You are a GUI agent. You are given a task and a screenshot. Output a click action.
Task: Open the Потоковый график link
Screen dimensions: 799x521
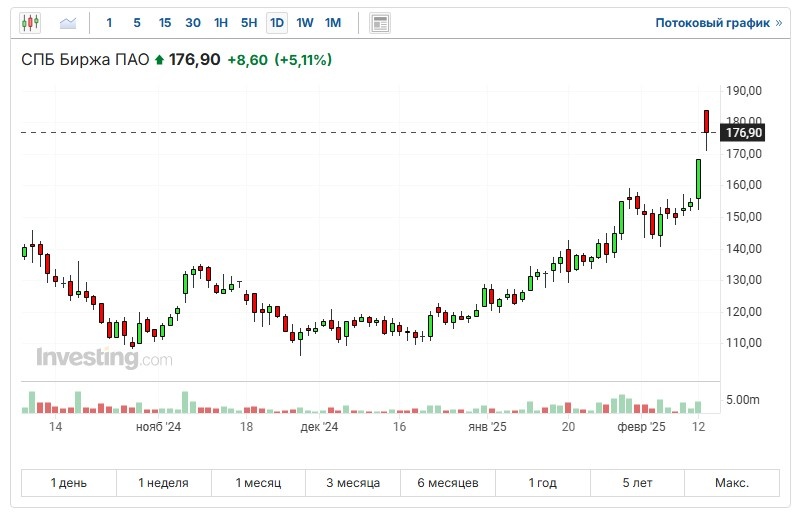coord(718,23)
